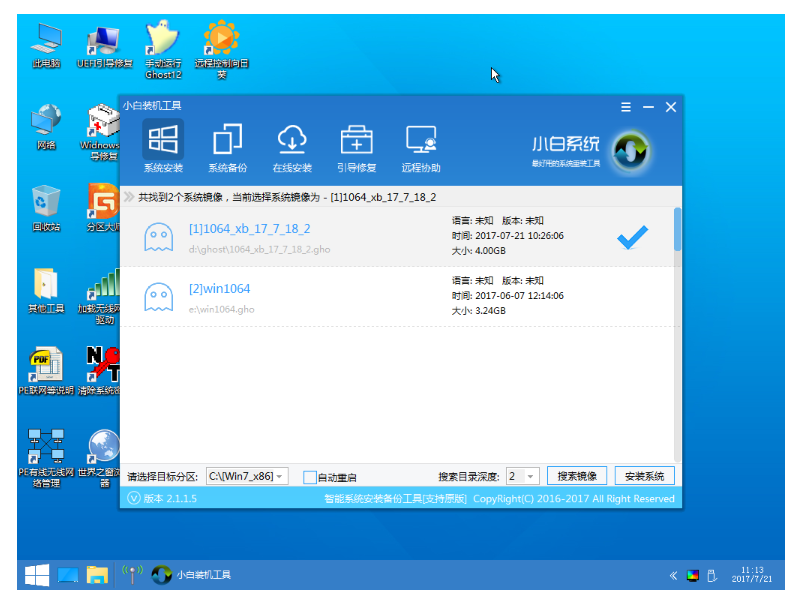Open 回收站 recycle bin

click(x=46, y=208)
